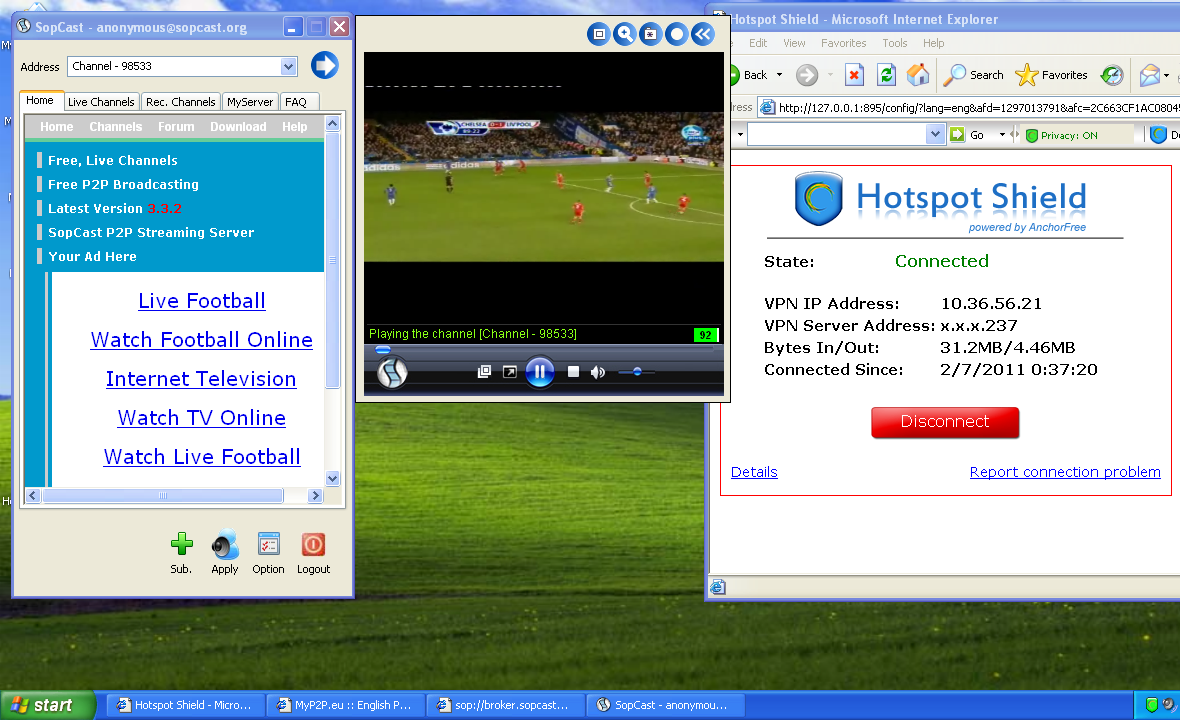
Task: Stop the channel playback
Action: [573, 372]
